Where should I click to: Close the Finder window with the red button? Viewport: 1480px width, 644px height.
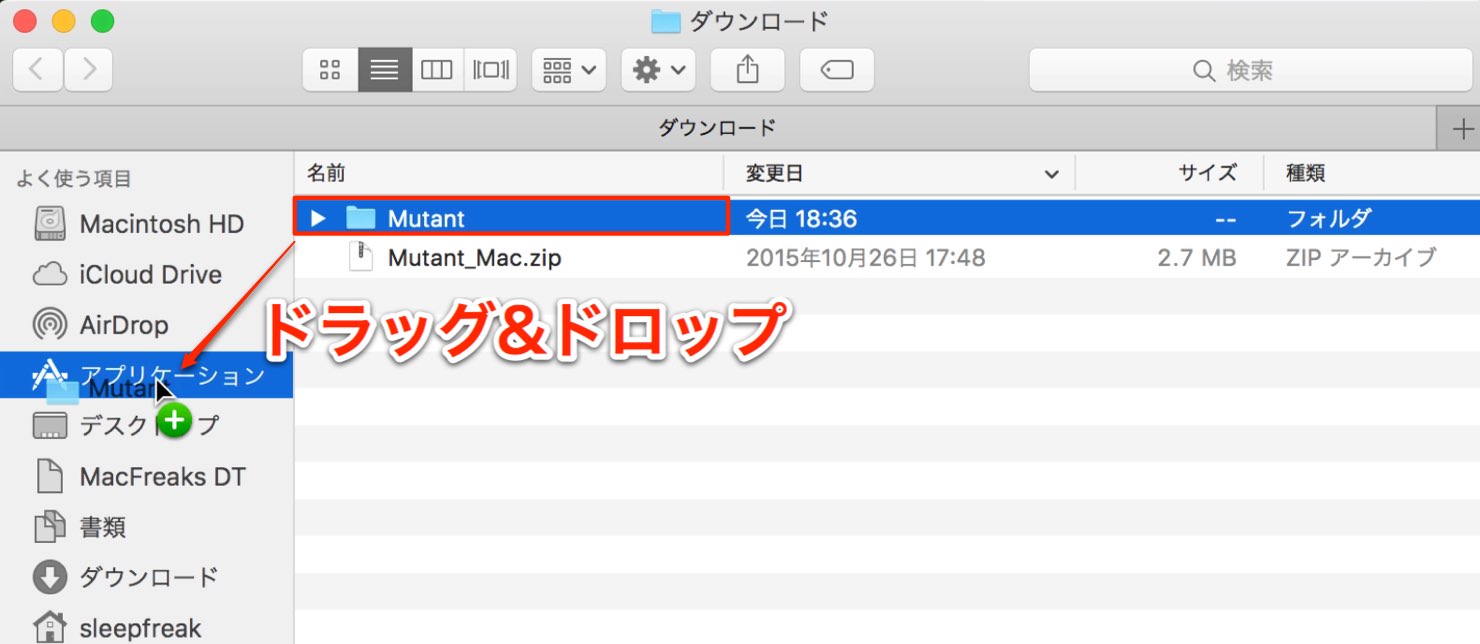(25, 20)
